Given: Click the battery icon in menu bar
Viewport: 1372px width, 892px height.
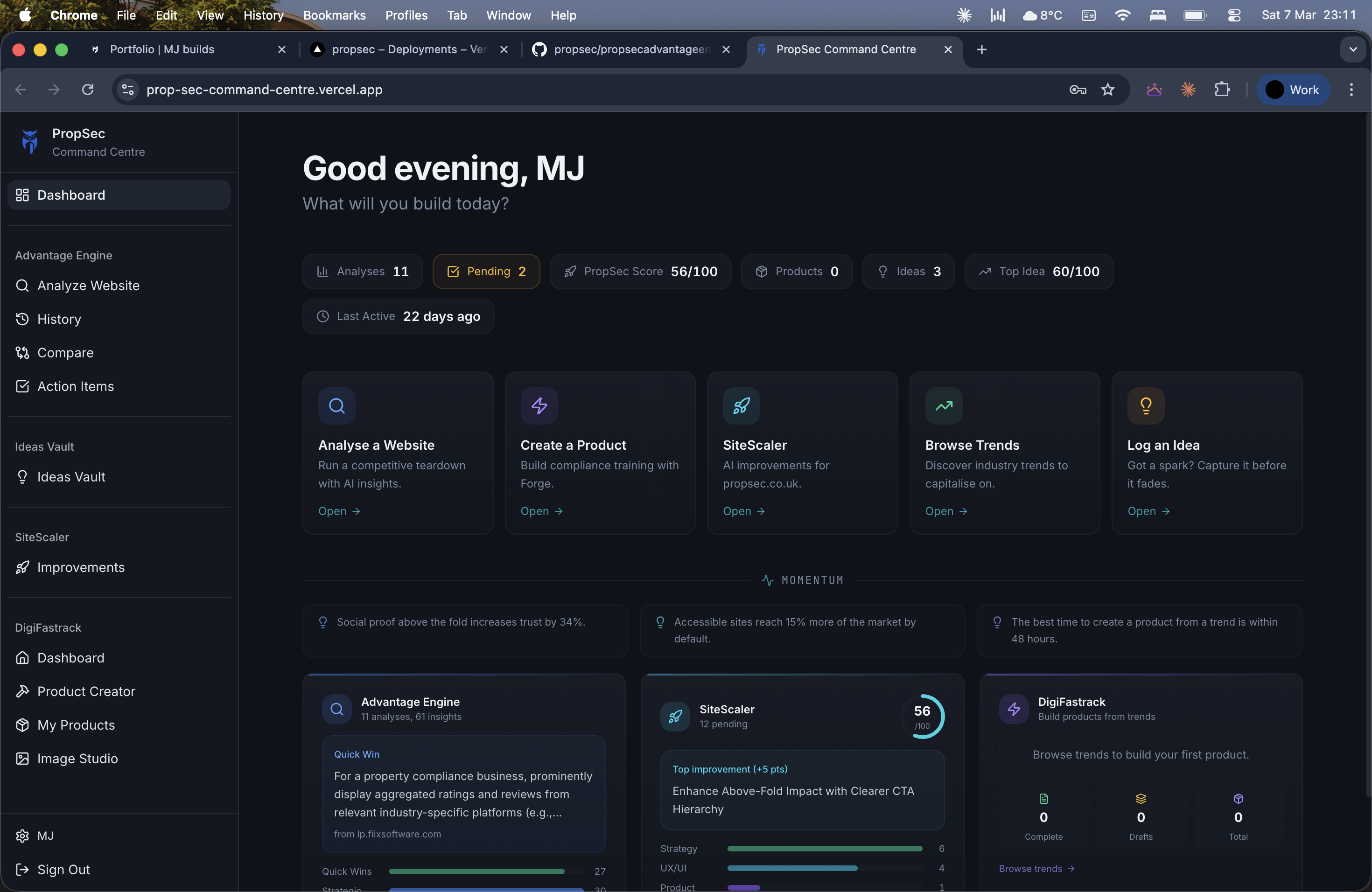Looking at the screenshot, I should (1195, 15).
